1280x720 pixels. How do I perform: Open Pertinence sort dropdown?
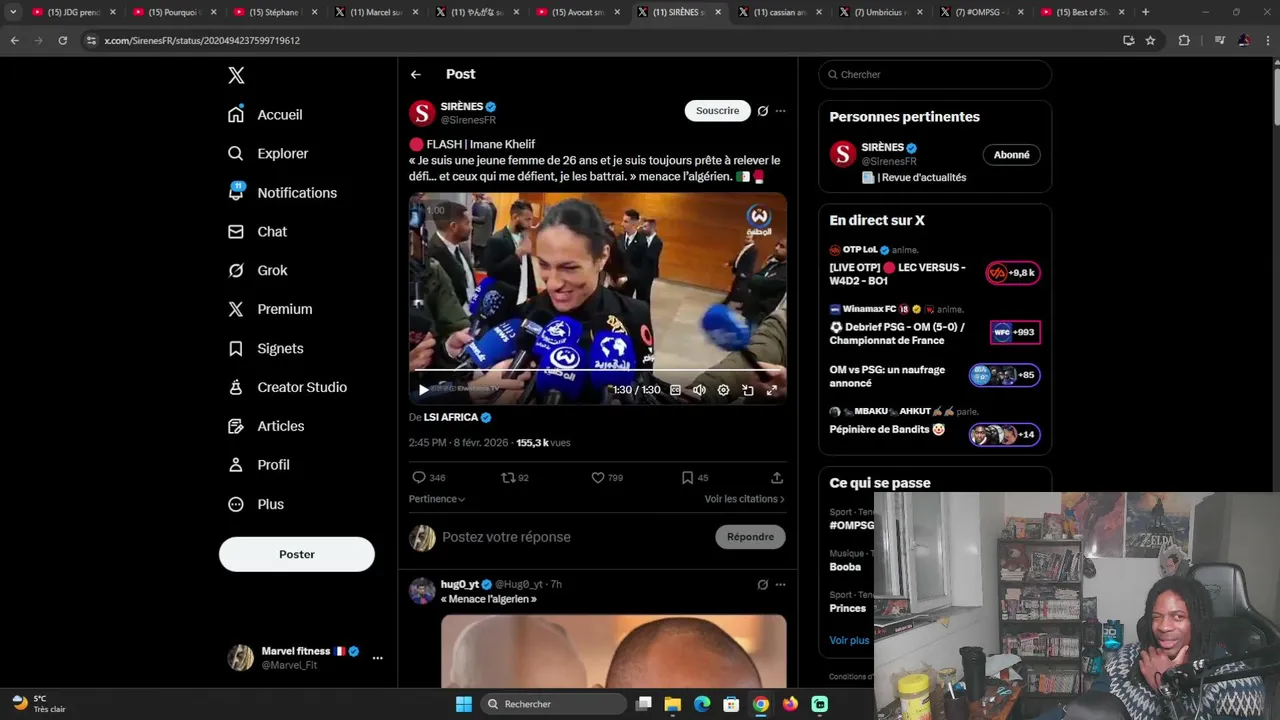437,499
